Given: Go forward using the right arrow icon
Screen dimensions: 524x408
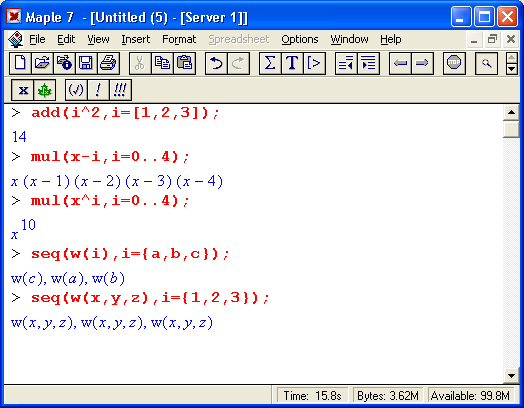Looking at the screenshot, I should pyautogui.click(x=422, y=63).
